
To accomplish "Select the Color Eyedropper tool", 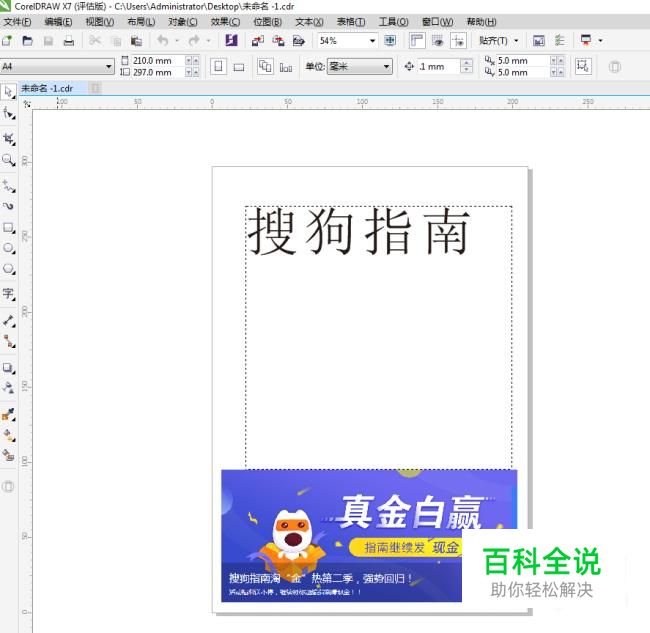I will pos(8,414).
